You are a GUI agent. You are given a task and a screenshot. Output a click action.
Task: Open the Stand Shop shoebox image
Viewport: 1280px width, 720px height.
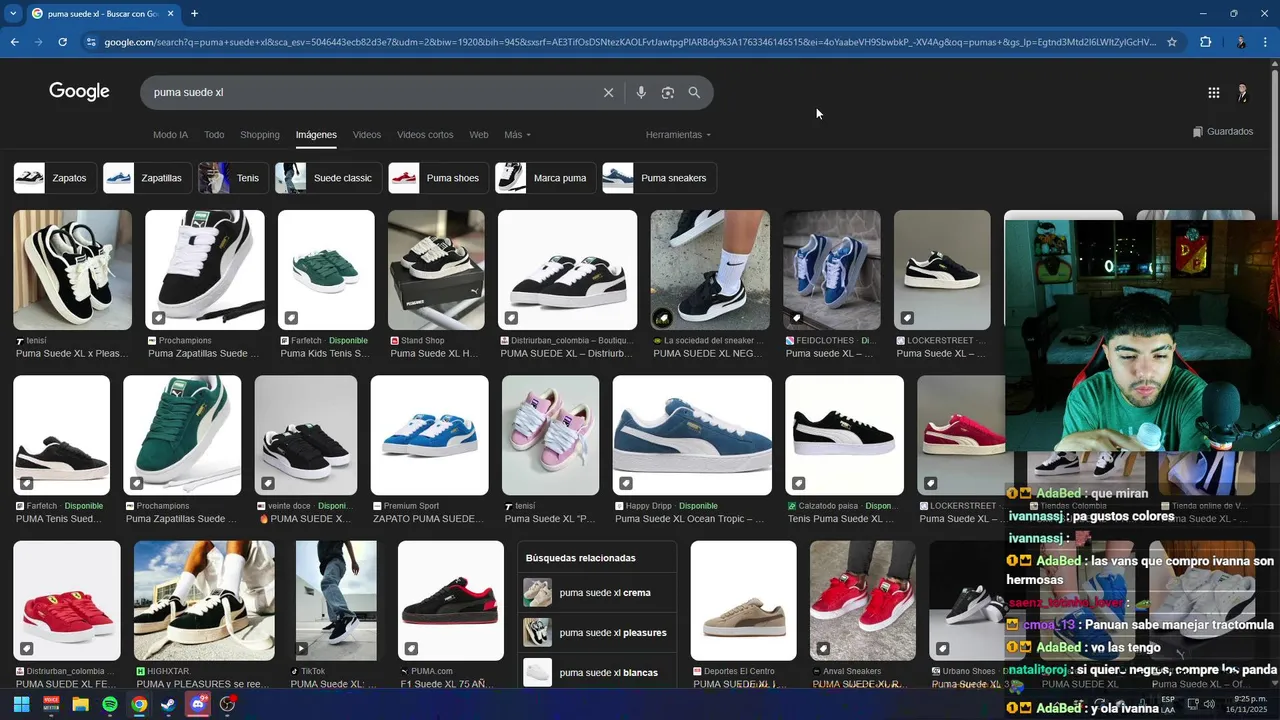[x=436, y=270]
